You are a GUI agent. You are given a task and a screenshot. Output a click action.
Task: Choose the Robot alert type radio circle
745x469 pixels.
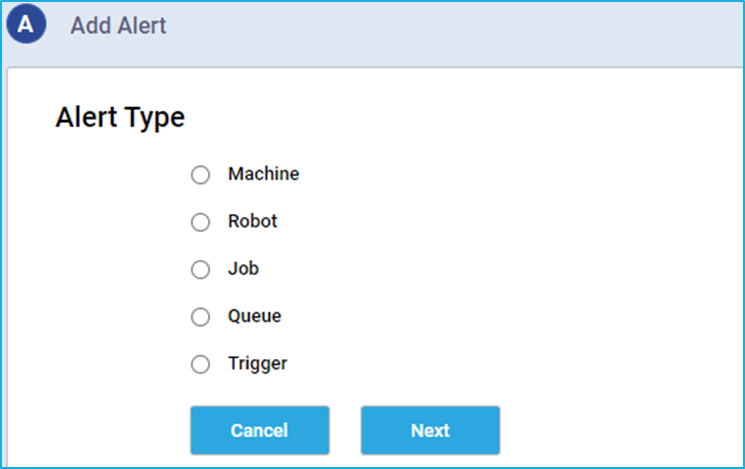coord(201,222)
